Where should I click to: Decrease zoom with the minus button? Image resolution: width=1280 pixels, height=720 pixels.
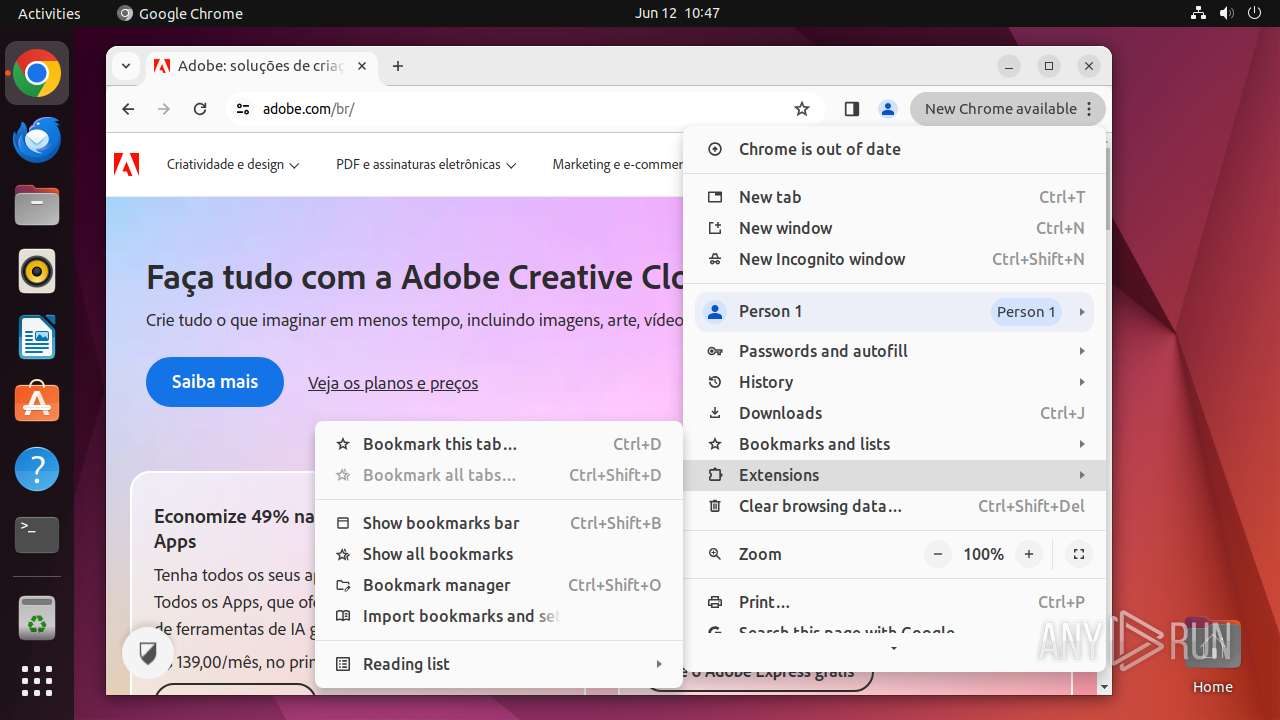(x=938, y=554)
